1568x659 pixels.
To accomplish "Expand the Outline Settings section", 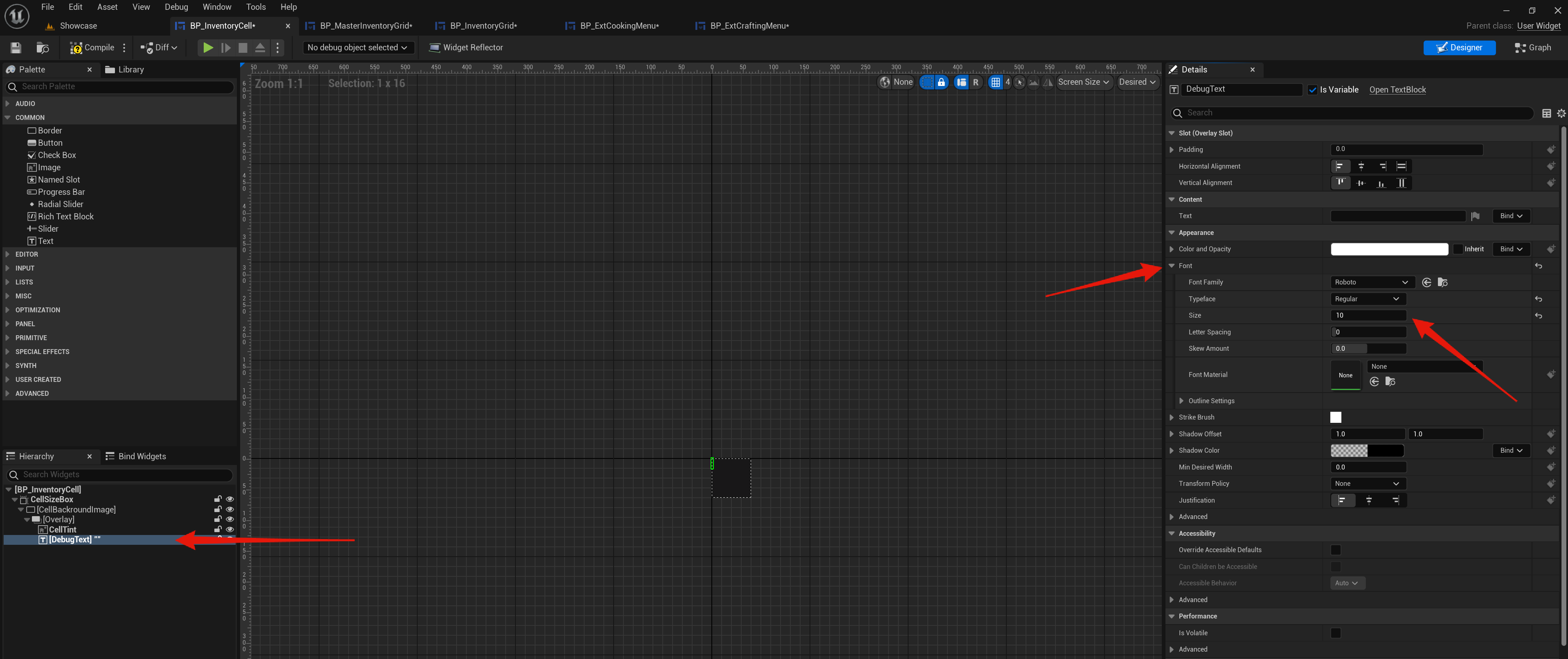I will click(1181, 401).
